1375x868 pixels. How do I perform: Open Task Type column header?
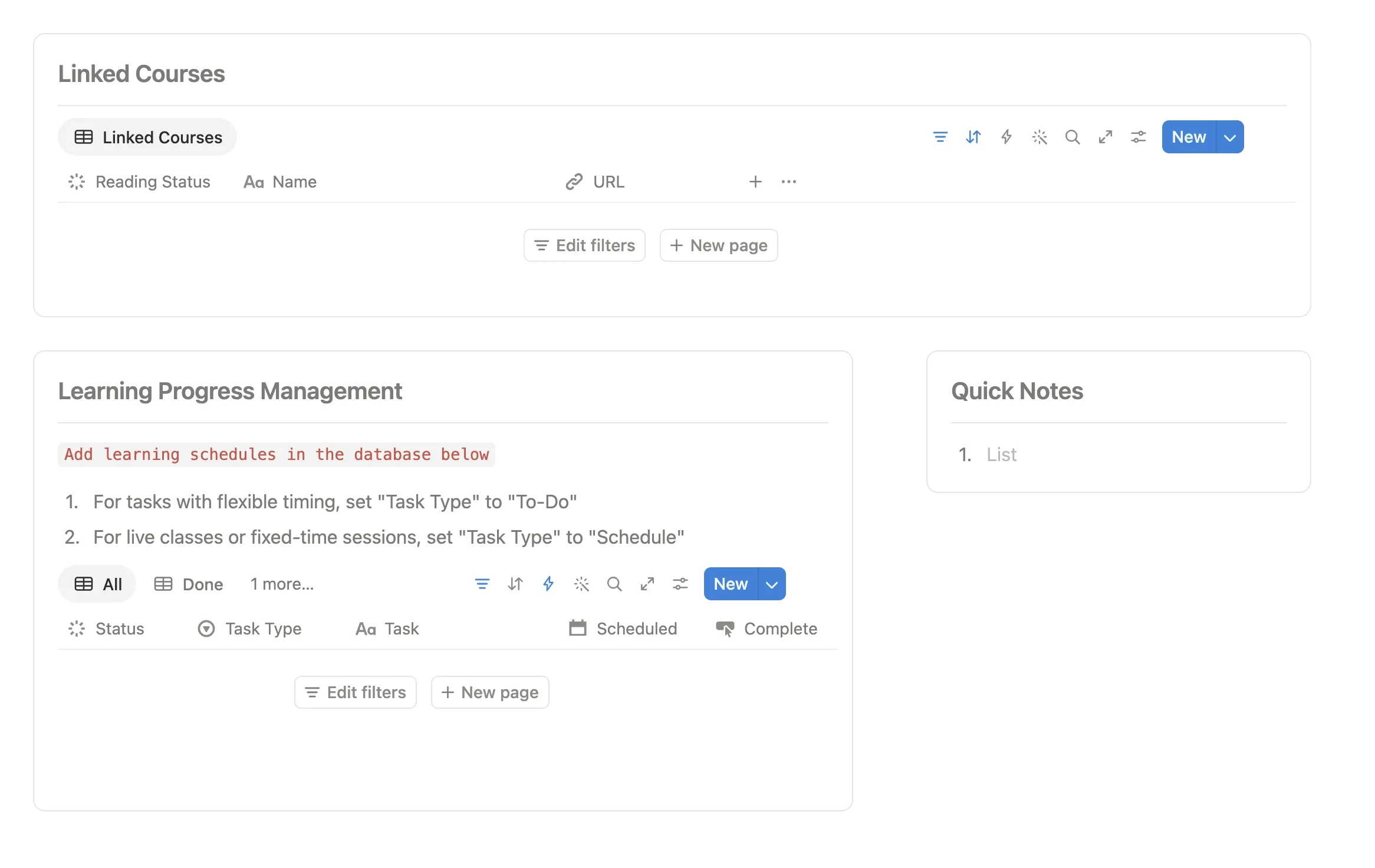(x=249, y=629)
